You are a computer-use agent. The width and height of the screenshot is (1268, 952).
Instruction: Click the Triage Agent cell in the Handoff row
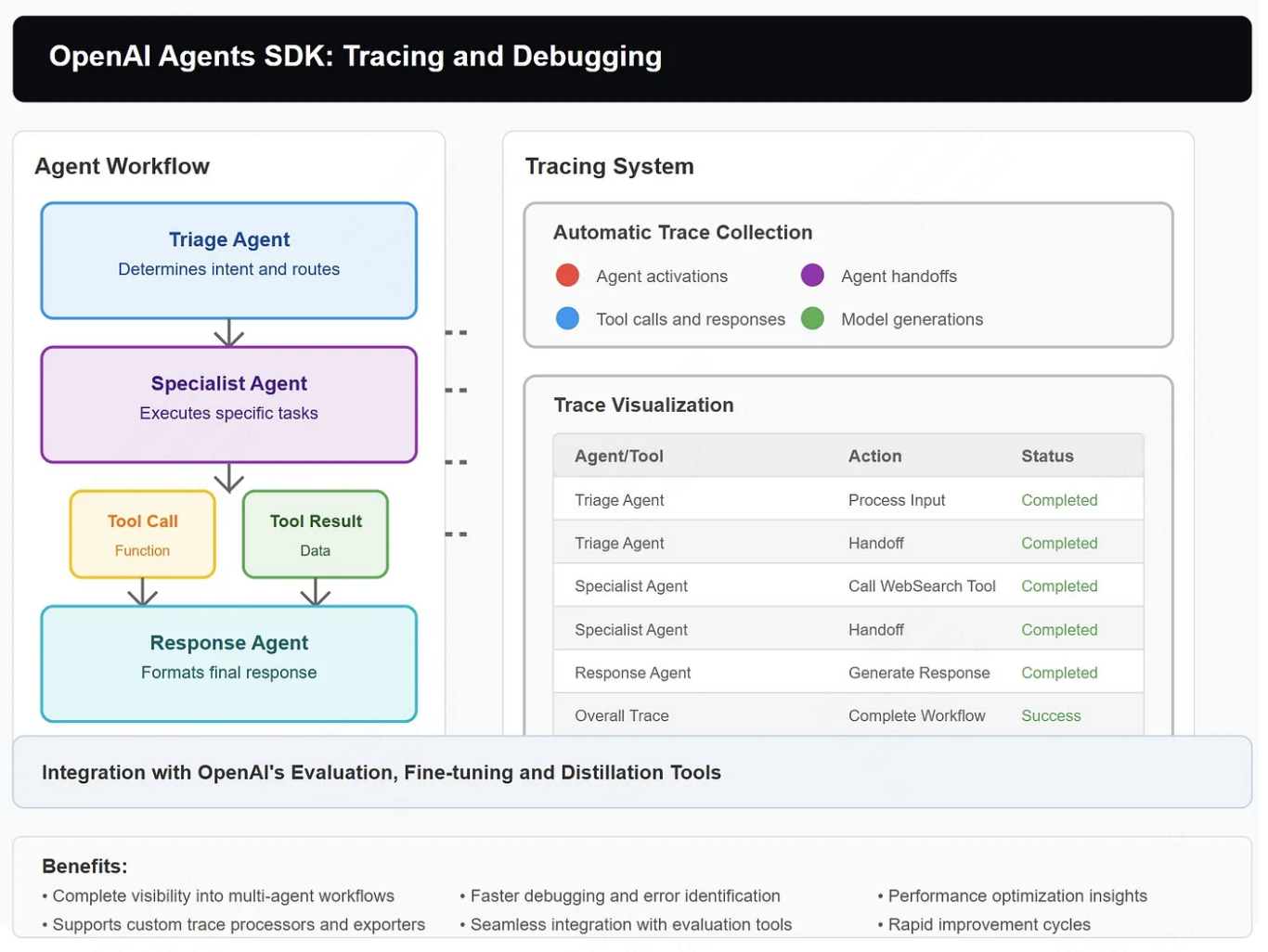click(x=618, y=543)
